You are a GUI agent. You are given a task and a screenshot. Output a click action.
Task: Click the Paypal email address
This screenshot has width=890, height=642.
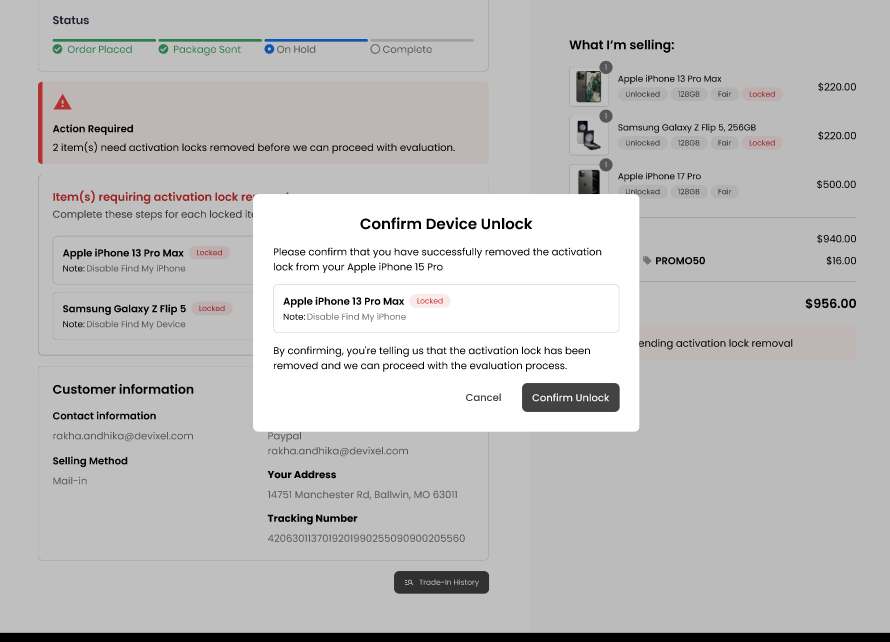[338, 451]
